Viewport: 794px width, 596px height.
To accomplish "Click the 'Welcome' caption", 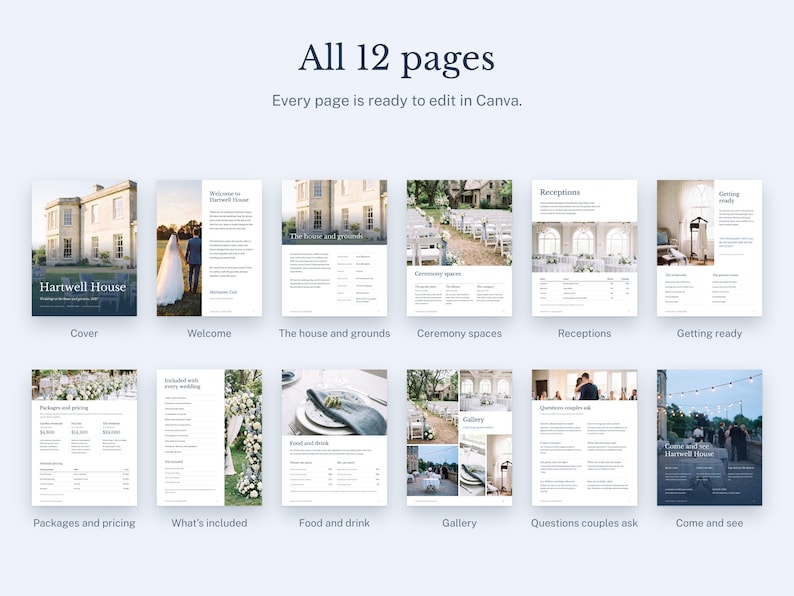I will (x=209, y=333).
